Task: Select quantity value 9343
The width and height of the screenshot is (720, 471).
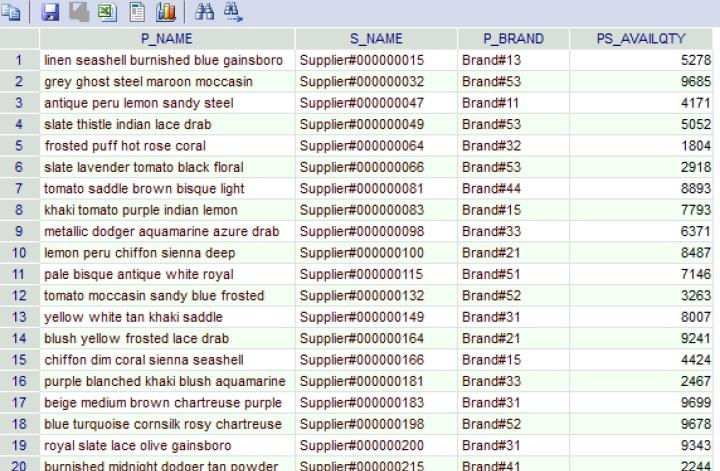Action: pyautogui.click(x=641, y=446)
